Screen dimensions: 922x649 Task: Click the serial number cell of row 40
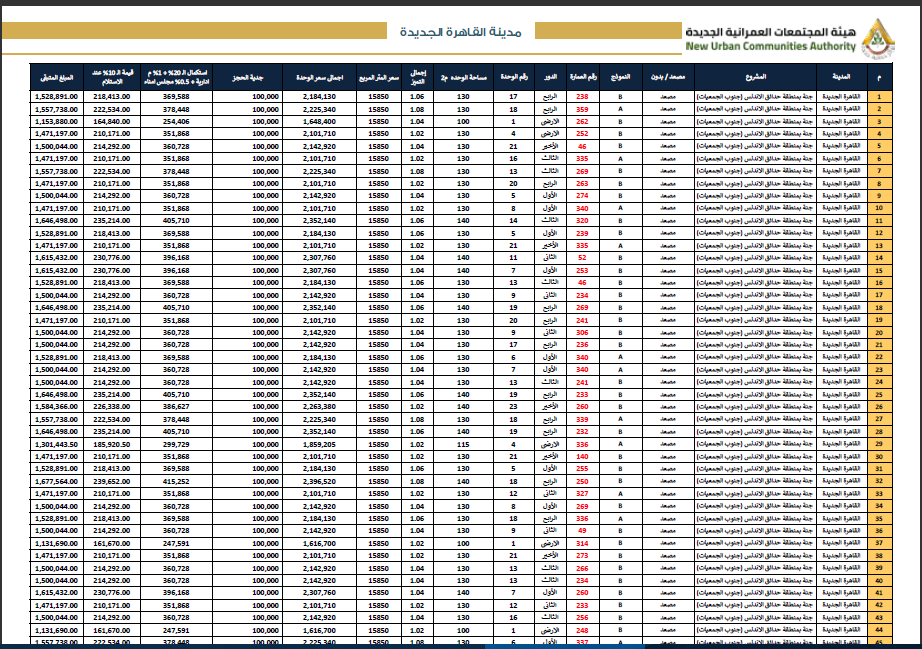(x=879, y=581)
